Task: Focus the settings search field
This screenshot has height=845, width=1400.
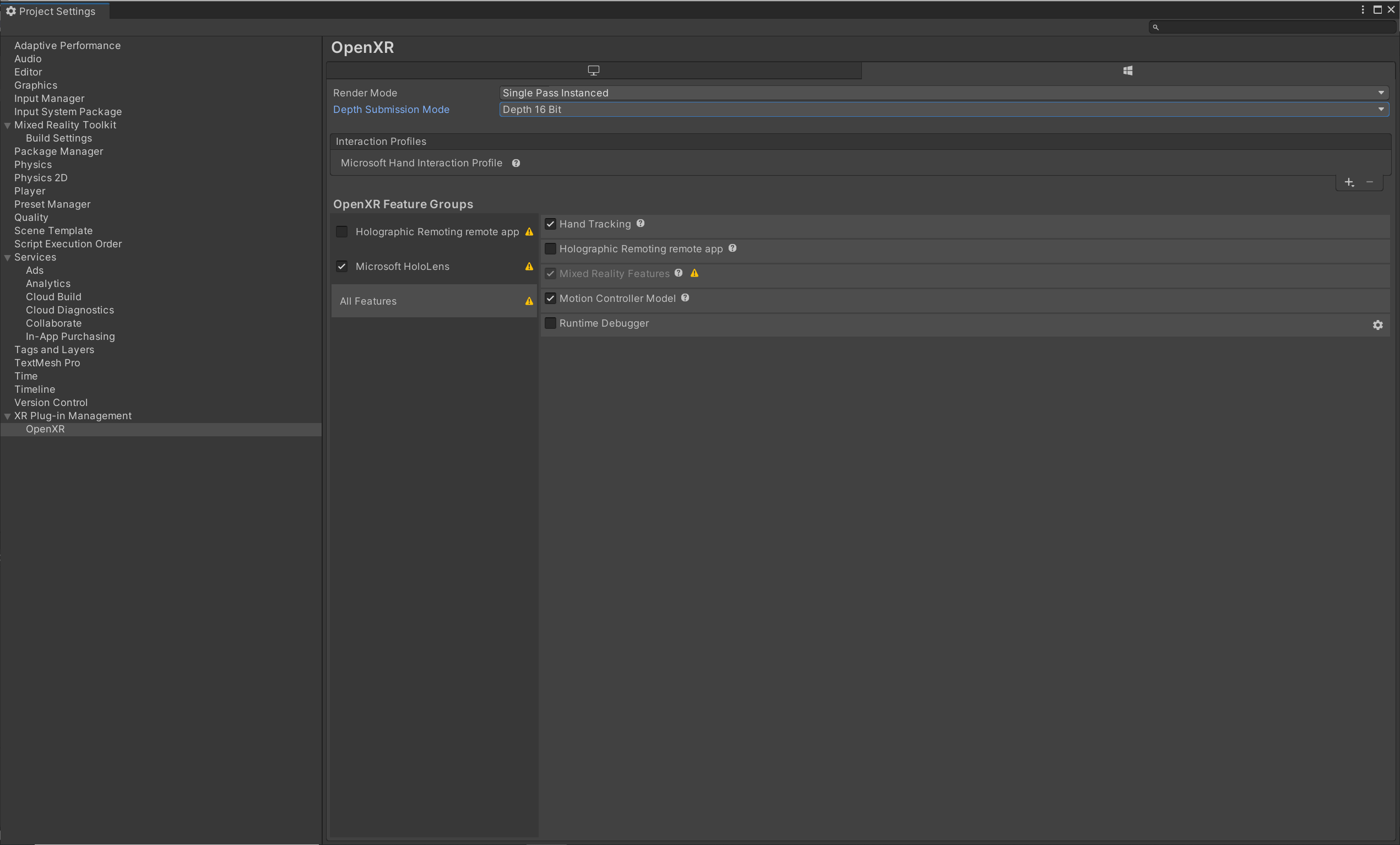Action: coord(1272,28)
